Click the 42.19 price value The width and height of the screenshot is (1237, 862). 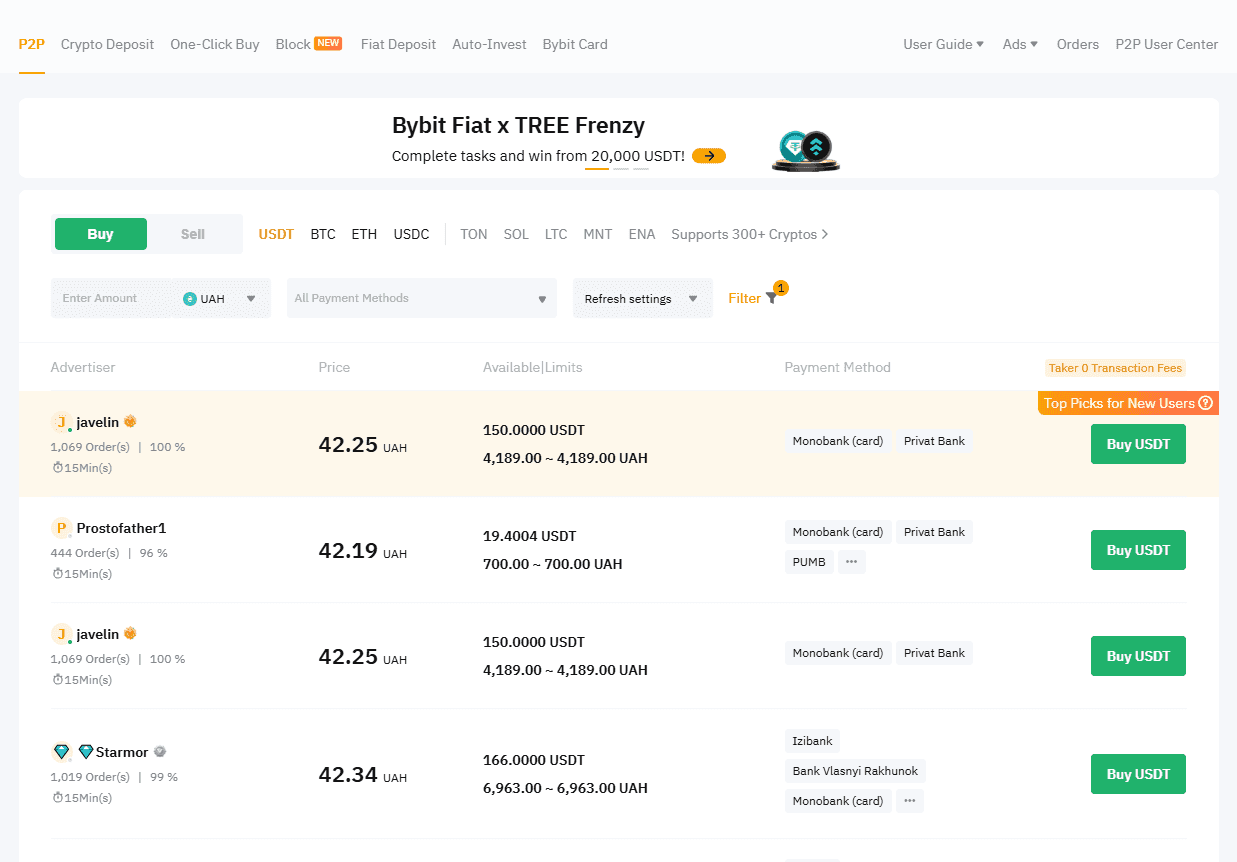coord(348,551)
